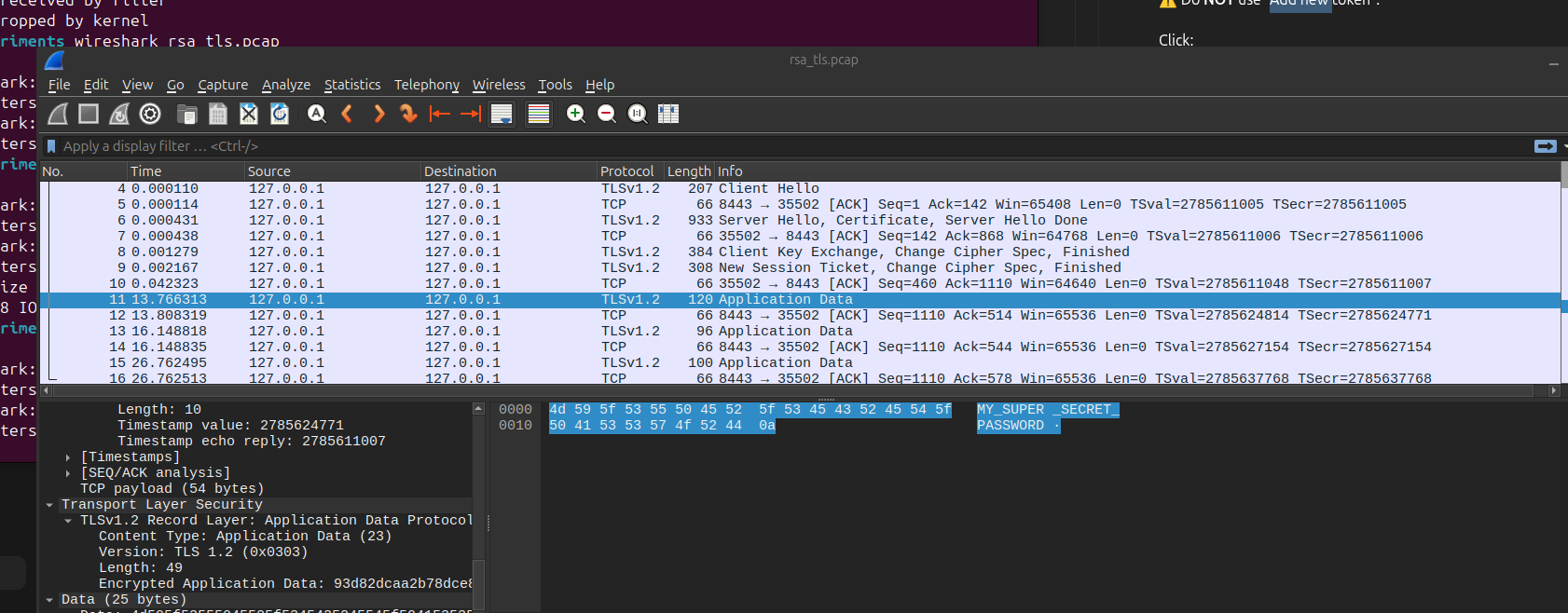Start capturing packets with shark fin icon
Screen dimensions: 1568x613
[58, 114]
